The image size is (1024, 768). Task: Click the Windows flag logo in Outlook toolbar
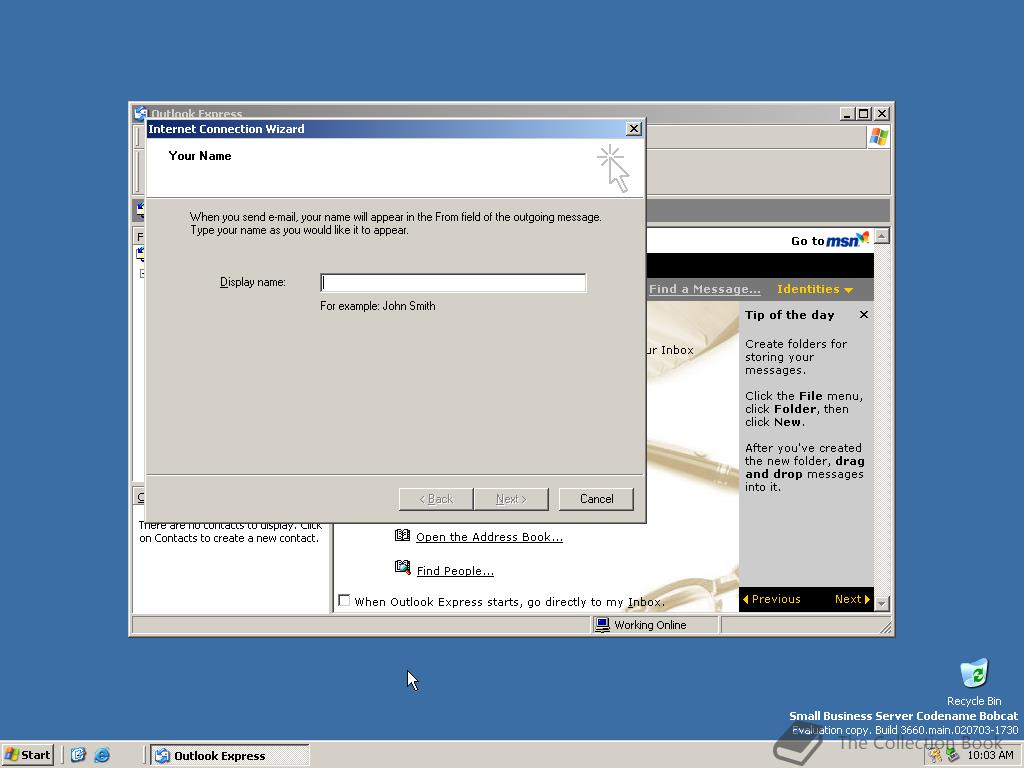point(878,137)
